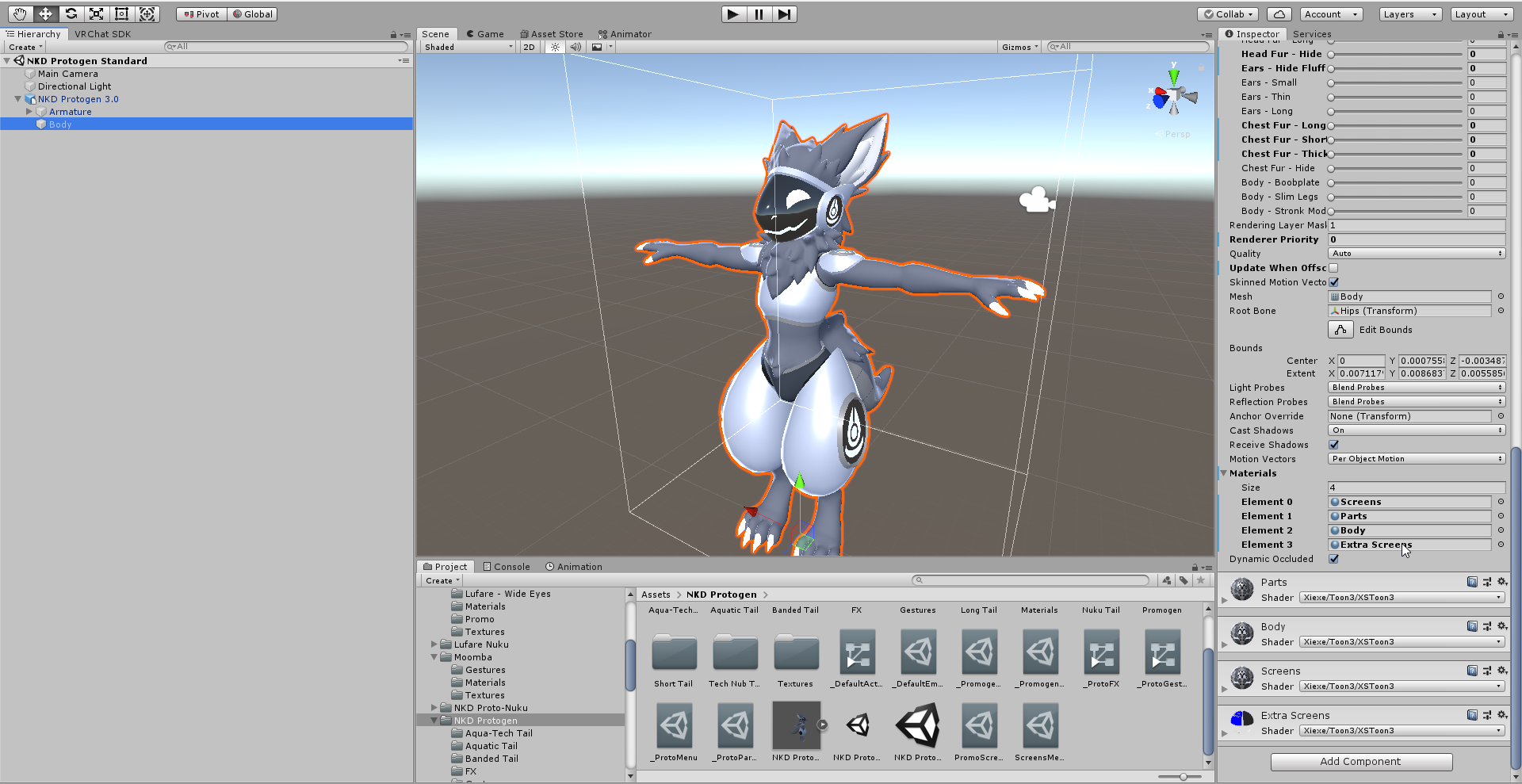Open object picker for Element 0 material
1522x784 pixels.
pos(1501,502)
